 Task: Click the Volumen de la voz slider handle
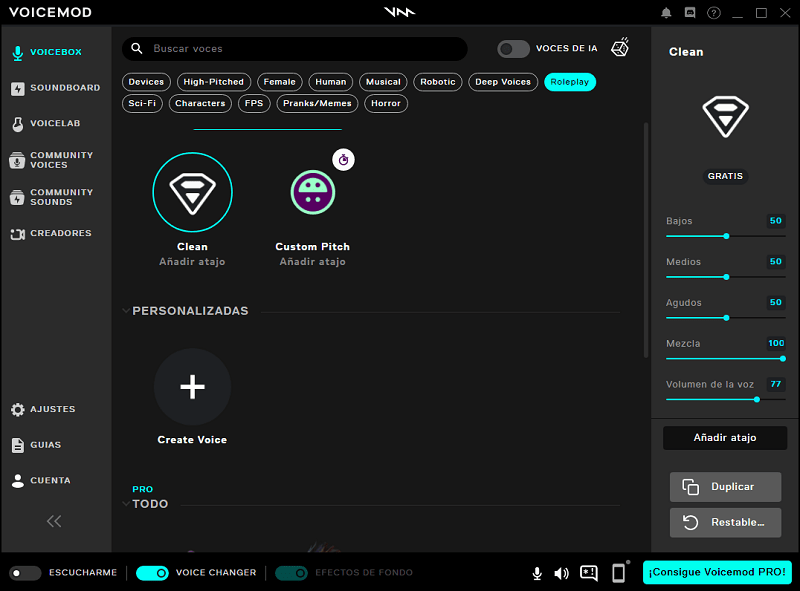757,400
